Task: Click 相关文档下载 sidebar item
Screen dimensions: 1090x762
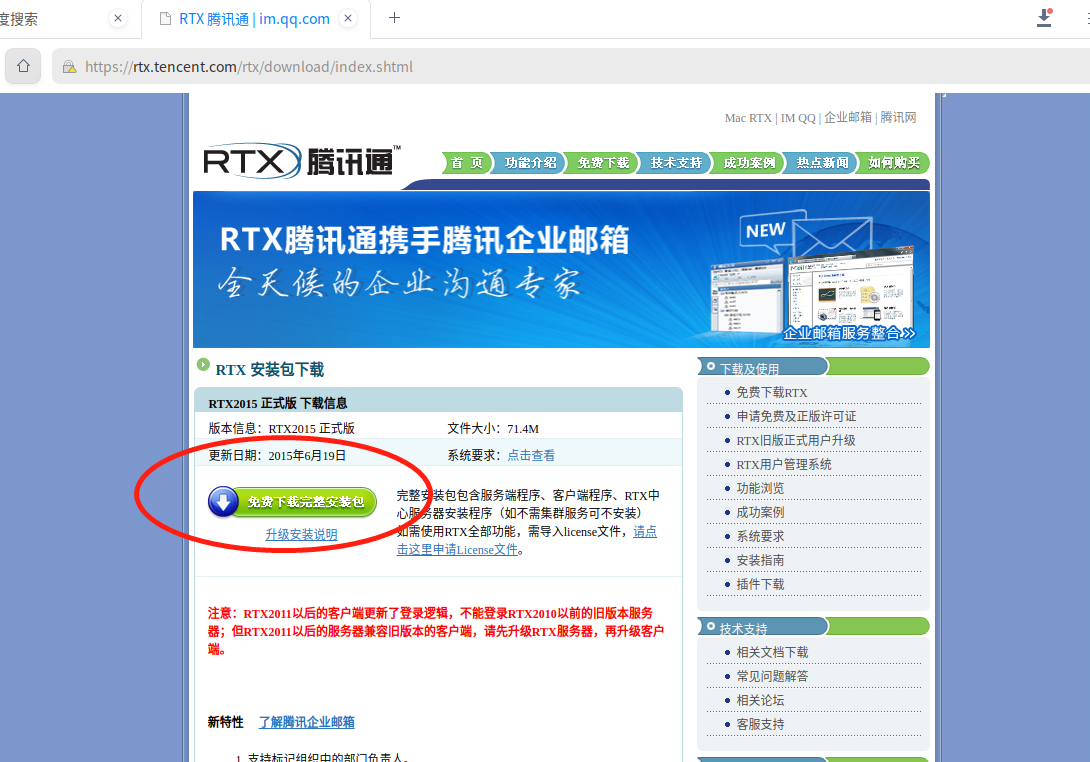Action: click(772, 653)
